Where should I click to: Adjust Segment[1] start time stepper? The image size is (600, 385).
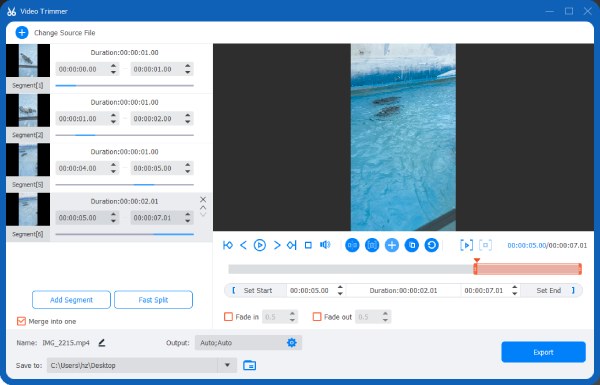click(113, 69)
